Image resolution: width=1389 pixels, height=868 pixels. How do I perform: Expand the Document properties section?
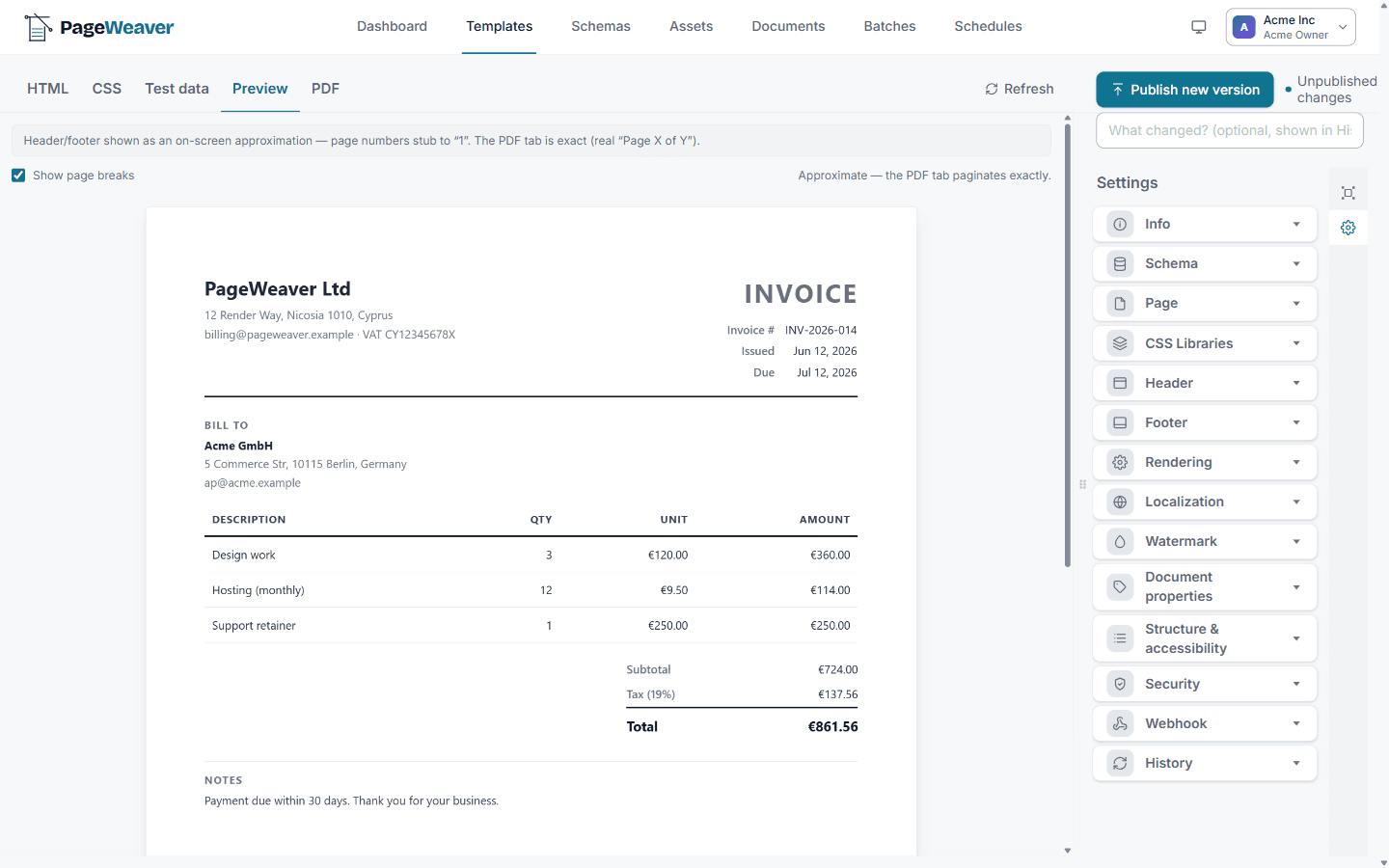(x=1205, y=586)
